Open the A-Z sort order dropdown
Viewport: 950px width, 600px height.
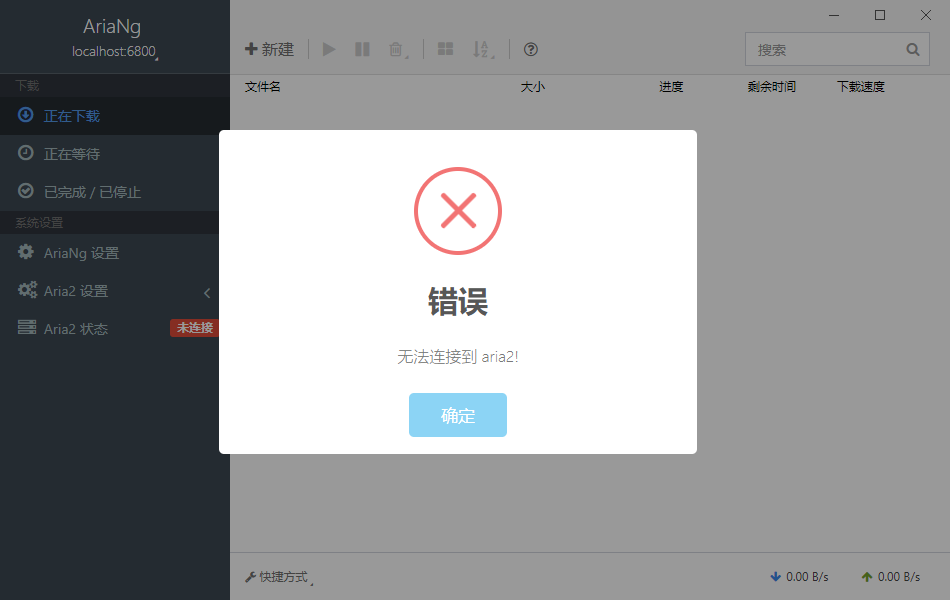pos(483,50)
